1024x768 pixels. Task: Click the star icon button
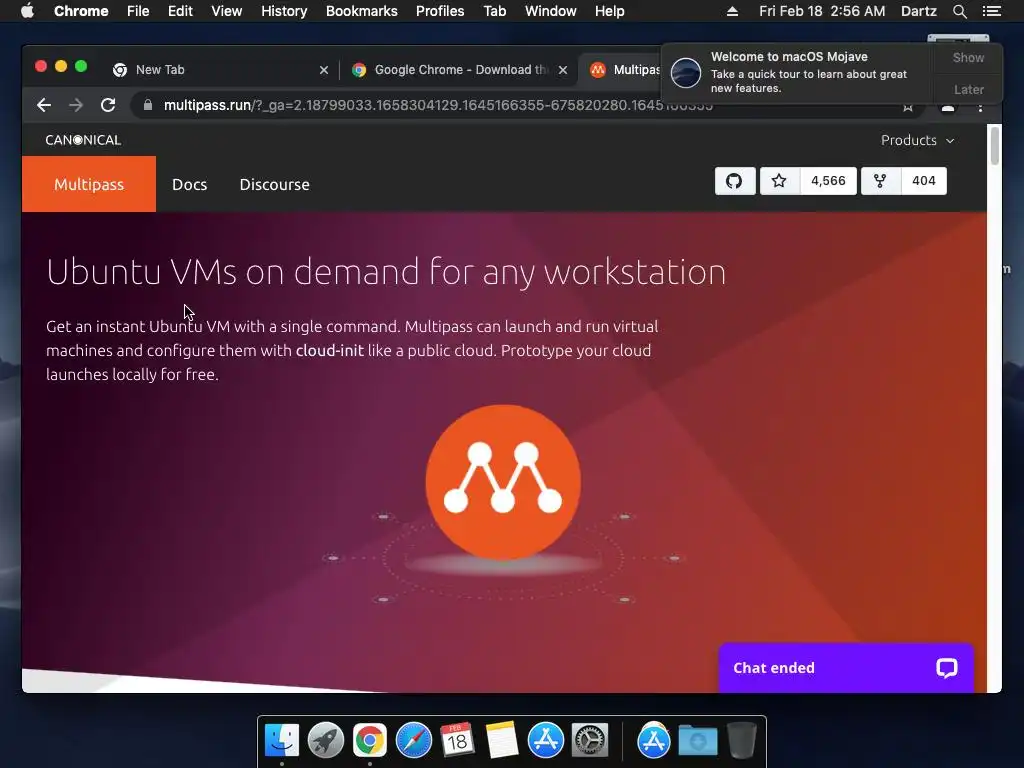point(778,181)
